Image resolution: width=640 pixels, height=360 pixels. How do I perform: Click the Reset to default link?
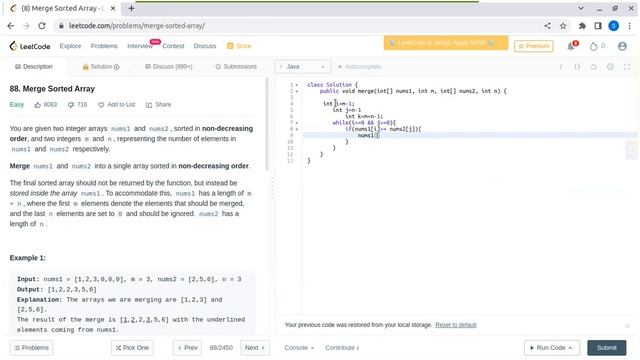(456, 325)
